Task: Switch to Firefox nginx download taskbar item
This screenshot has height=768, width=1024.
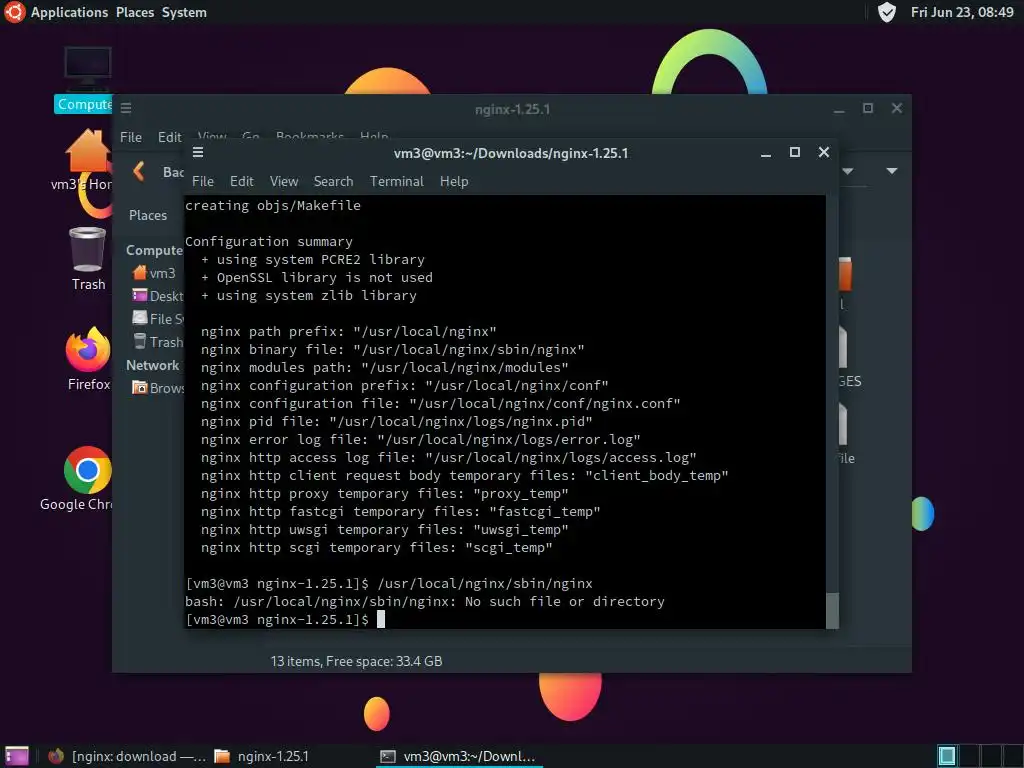Action: pos(127,756)
